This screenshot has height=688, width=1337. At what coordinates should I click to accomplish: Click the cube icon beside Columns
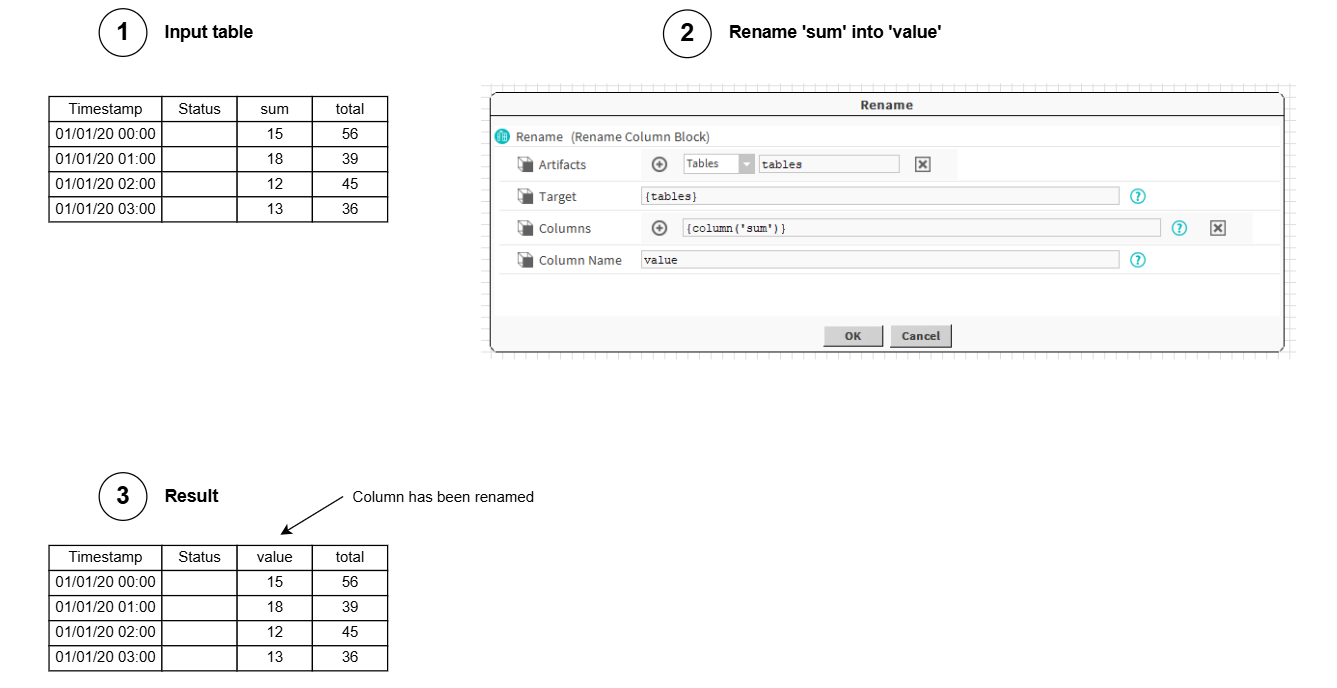(x=525, y=228)
